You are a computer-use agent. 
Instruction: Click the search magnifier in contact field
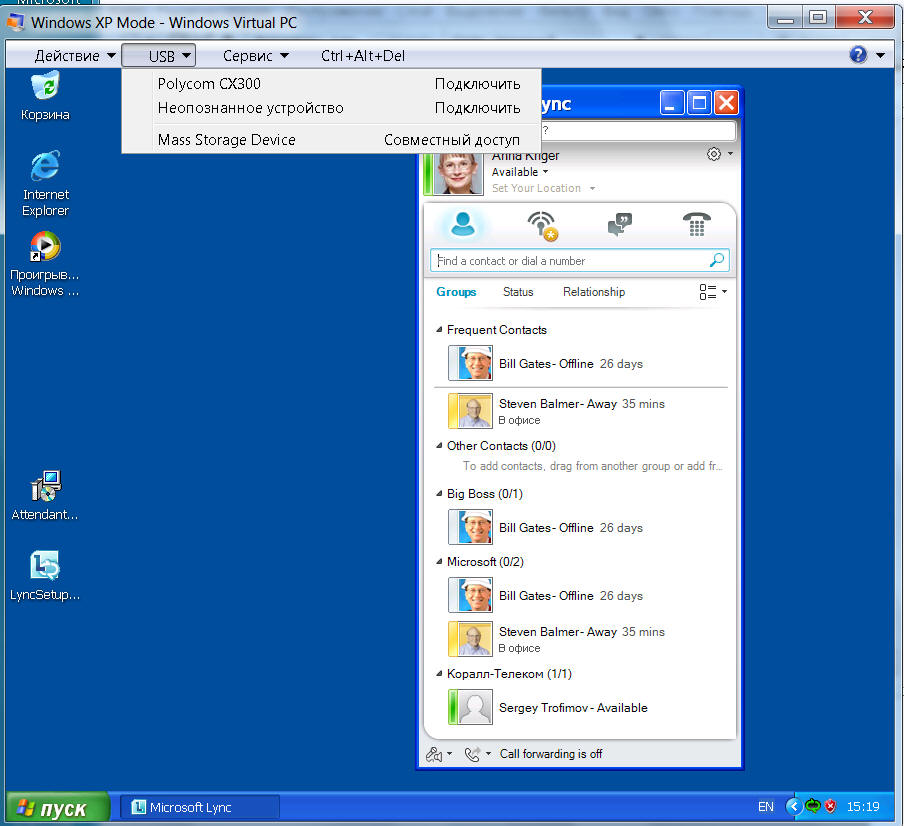click(x=717, y=260)
